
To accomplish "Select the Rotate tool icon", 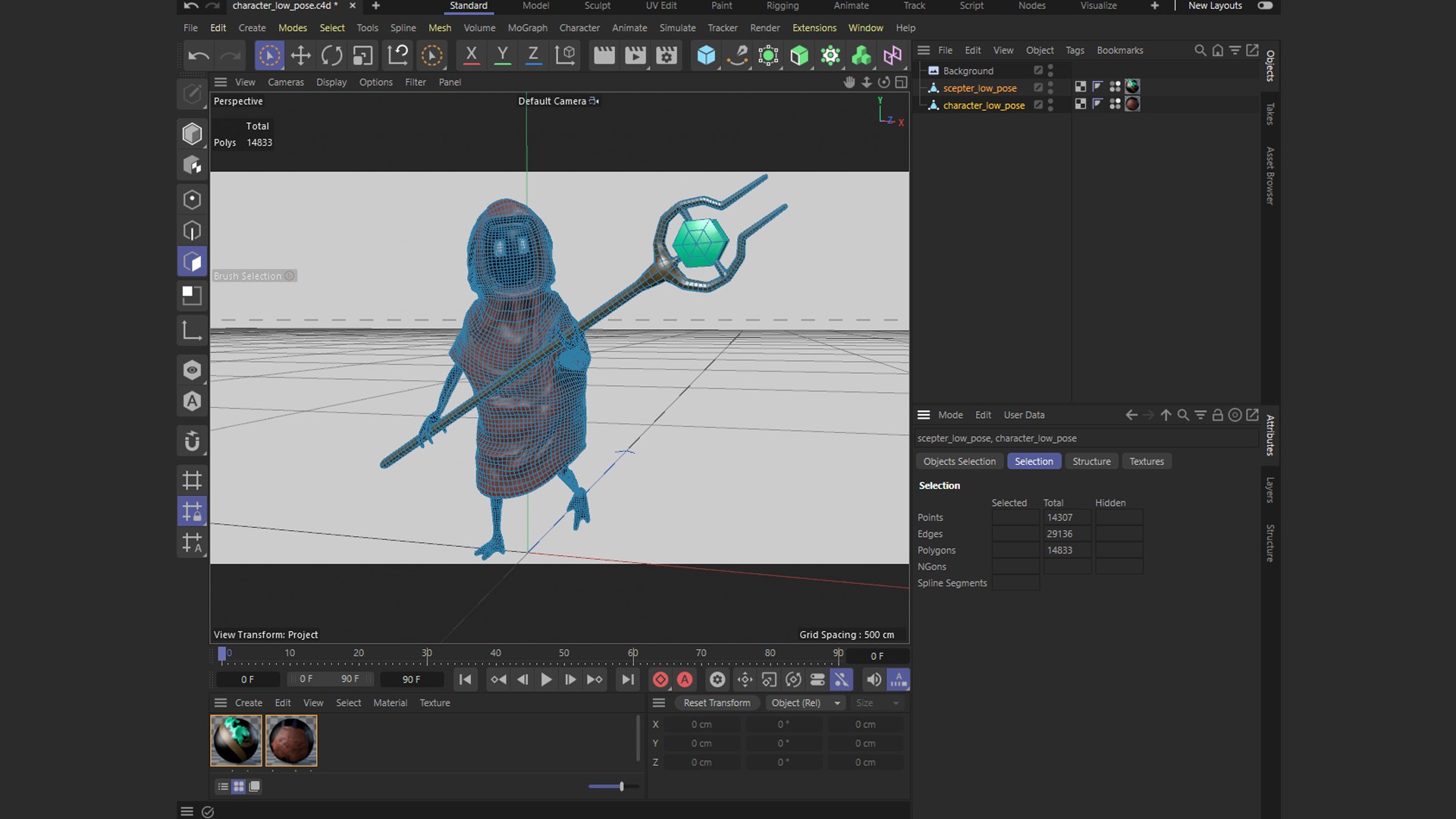I will [x=331, y=55].
